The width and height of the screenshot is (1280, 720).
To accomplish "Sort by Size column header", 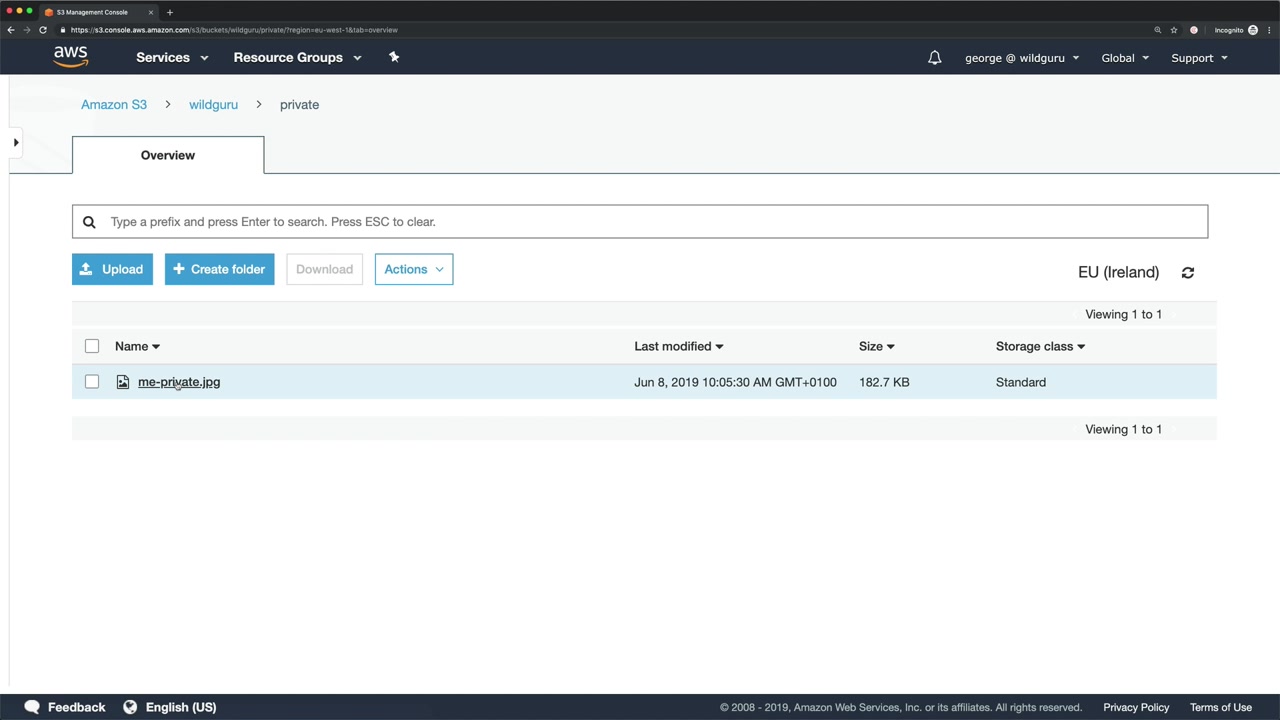I will coord(876,346).
